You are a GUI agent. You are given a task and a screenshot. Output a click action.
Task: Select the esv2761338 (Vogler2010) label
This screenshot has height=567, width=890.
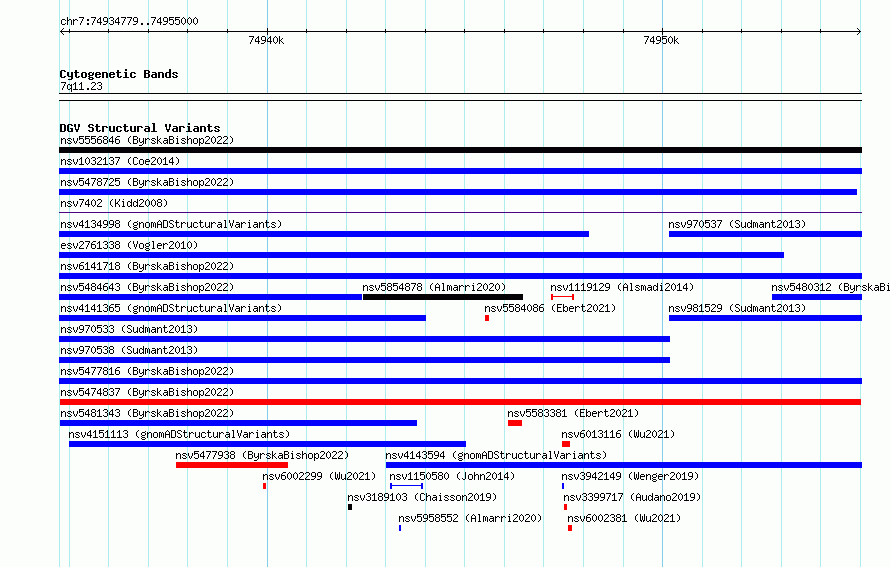[x=129, y=245]
